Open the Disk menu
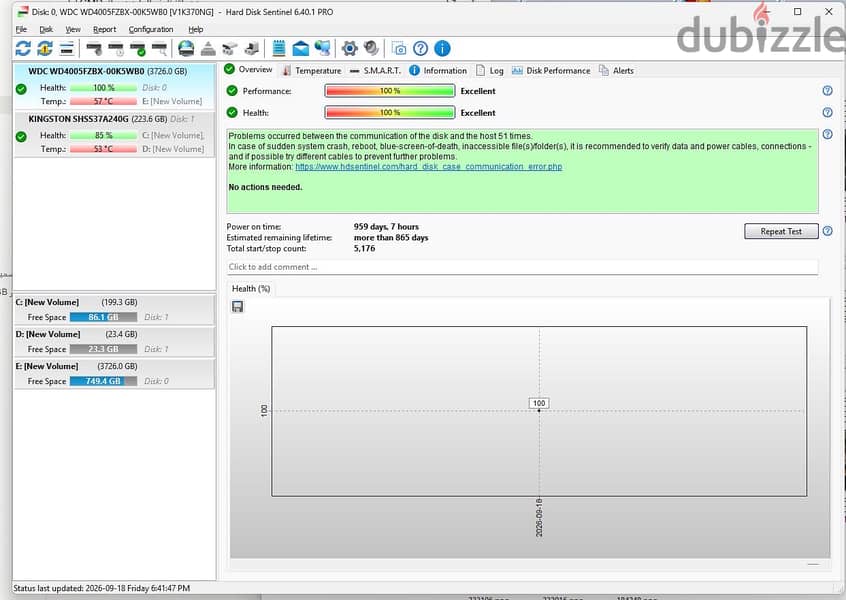 pos(46,29)
